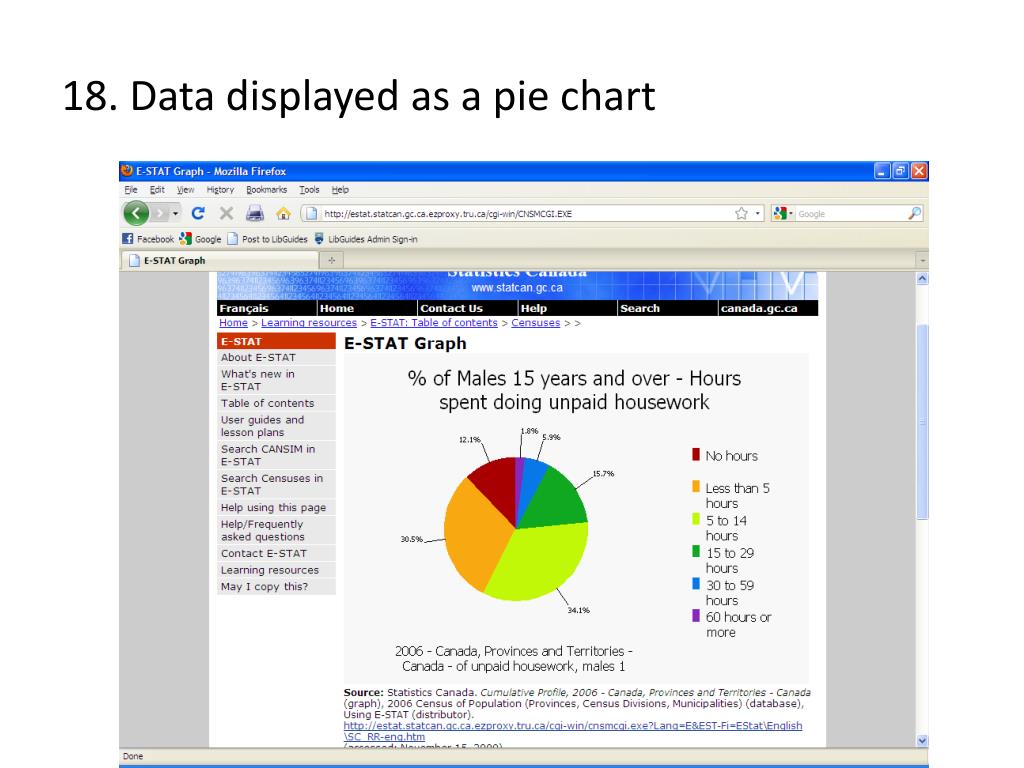Open the Help menu in the menu bar

tap(340, 190)
